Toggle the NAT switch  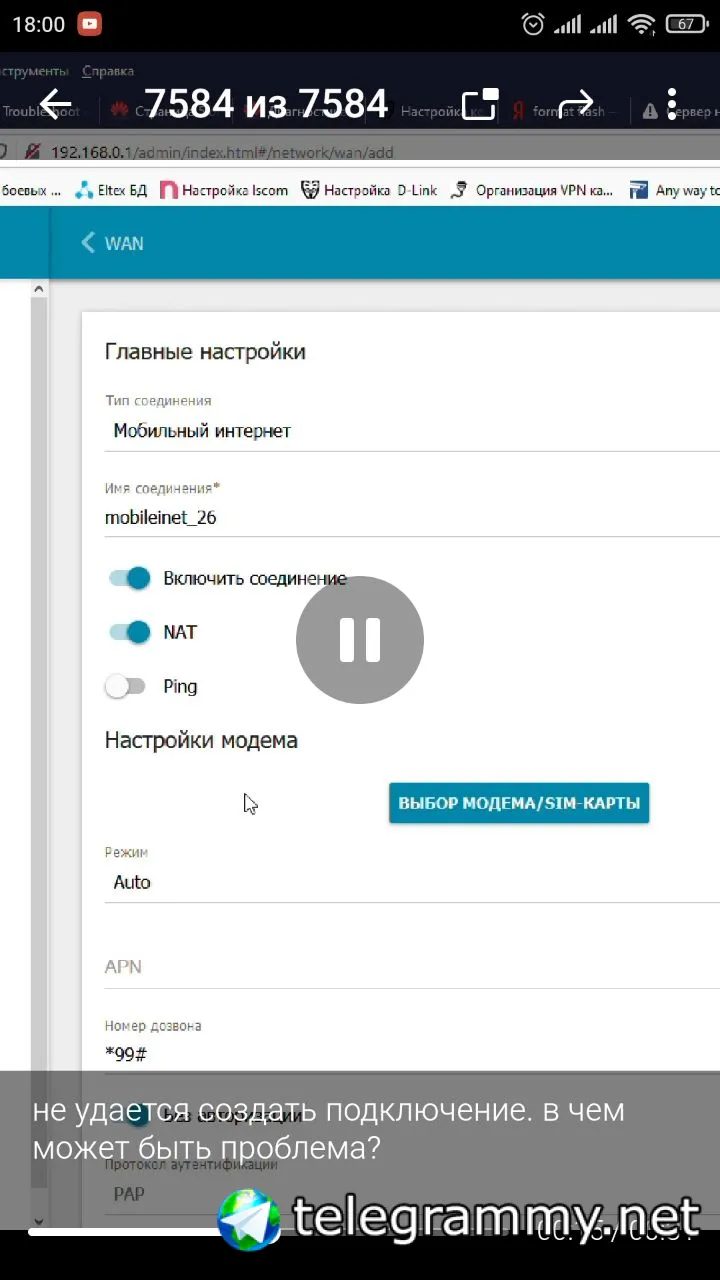(x=129, y=632)
